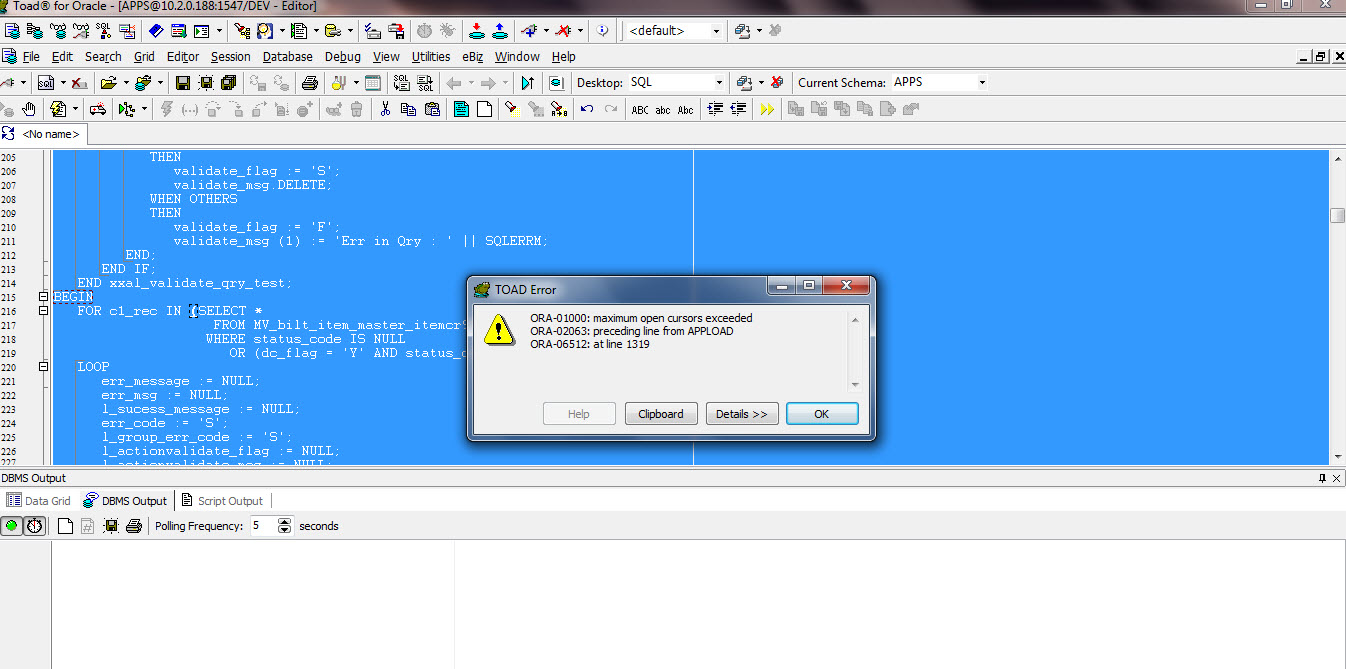The width and height of the screenshot is (1346, 669).
Task: Select the Cut icon in the edit toolbar
Action: (386, 108)
